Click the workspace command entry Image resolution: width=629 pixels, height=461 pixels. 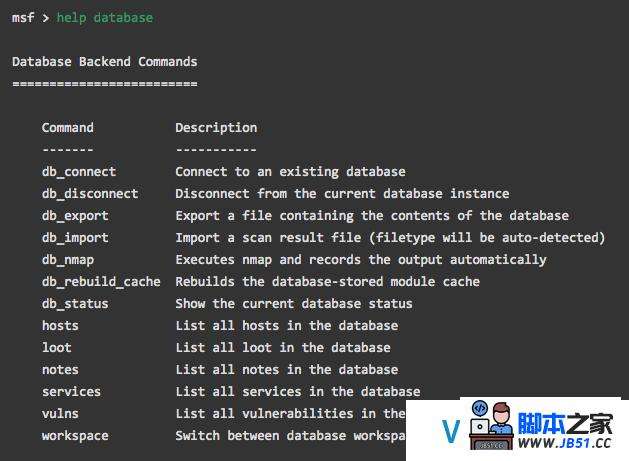pos(75,436)
